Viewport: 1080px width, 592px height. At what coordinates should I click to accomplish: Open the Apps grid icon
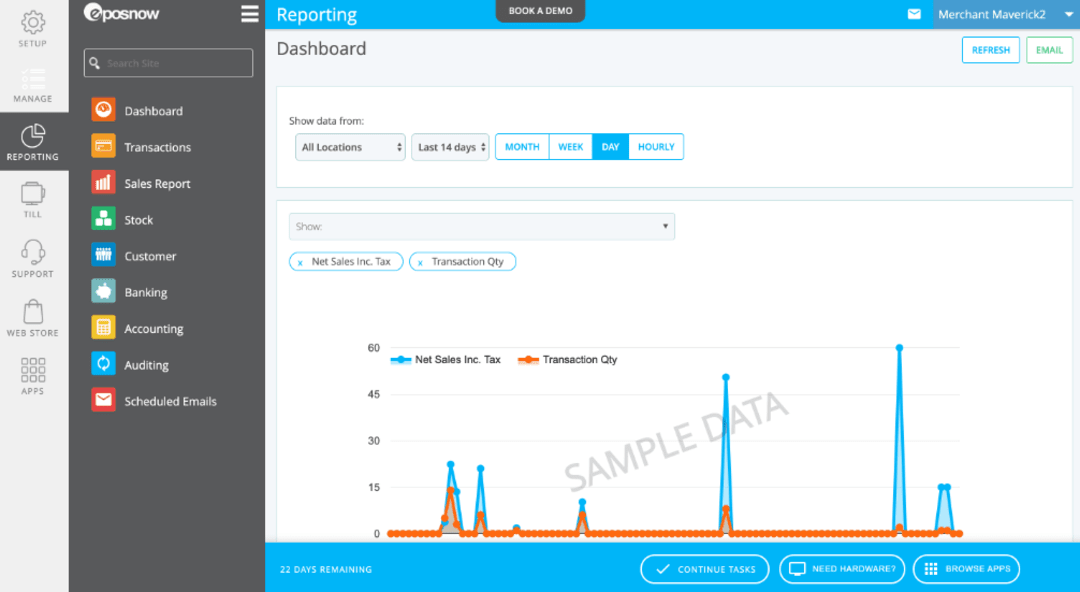tap(33, 370)
